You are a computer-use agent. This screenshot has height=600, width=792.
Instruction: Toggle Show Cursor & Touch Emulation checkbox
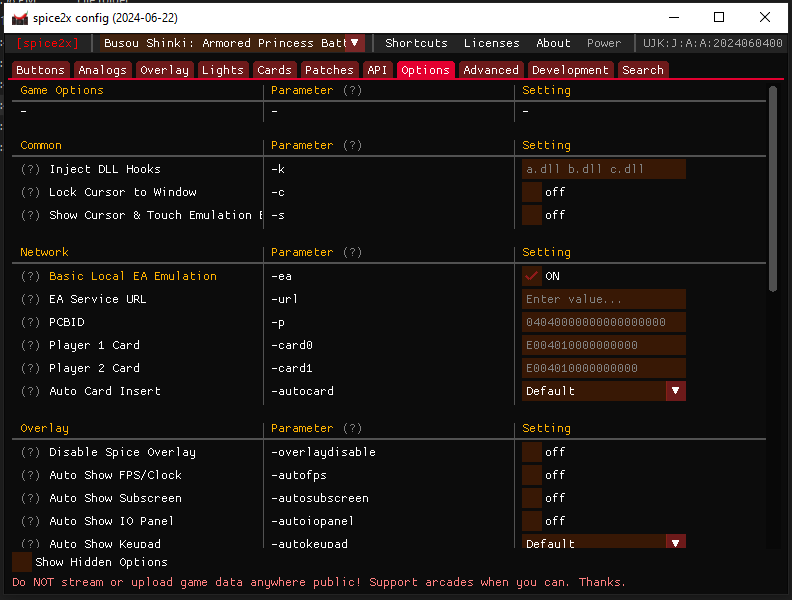531,215
